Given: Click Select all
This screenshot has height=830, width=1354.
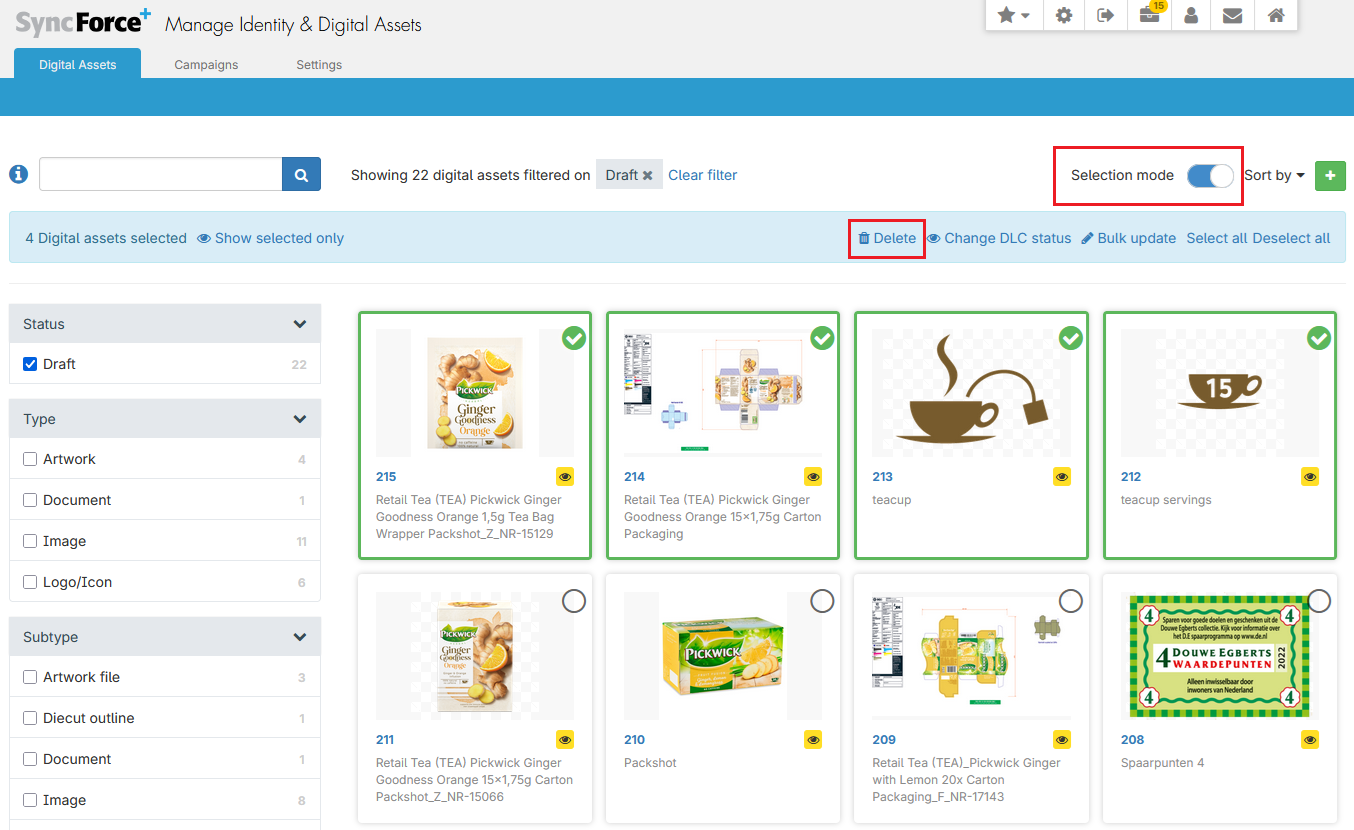Looking at the screenshot, I should click(1217, 238).
